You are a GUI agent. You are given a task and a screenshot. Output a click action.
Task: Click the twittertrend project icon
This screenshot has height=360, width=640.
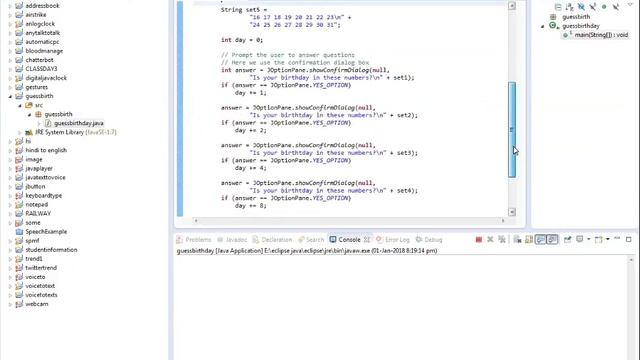pyautogui.click(x=19, y=268)
